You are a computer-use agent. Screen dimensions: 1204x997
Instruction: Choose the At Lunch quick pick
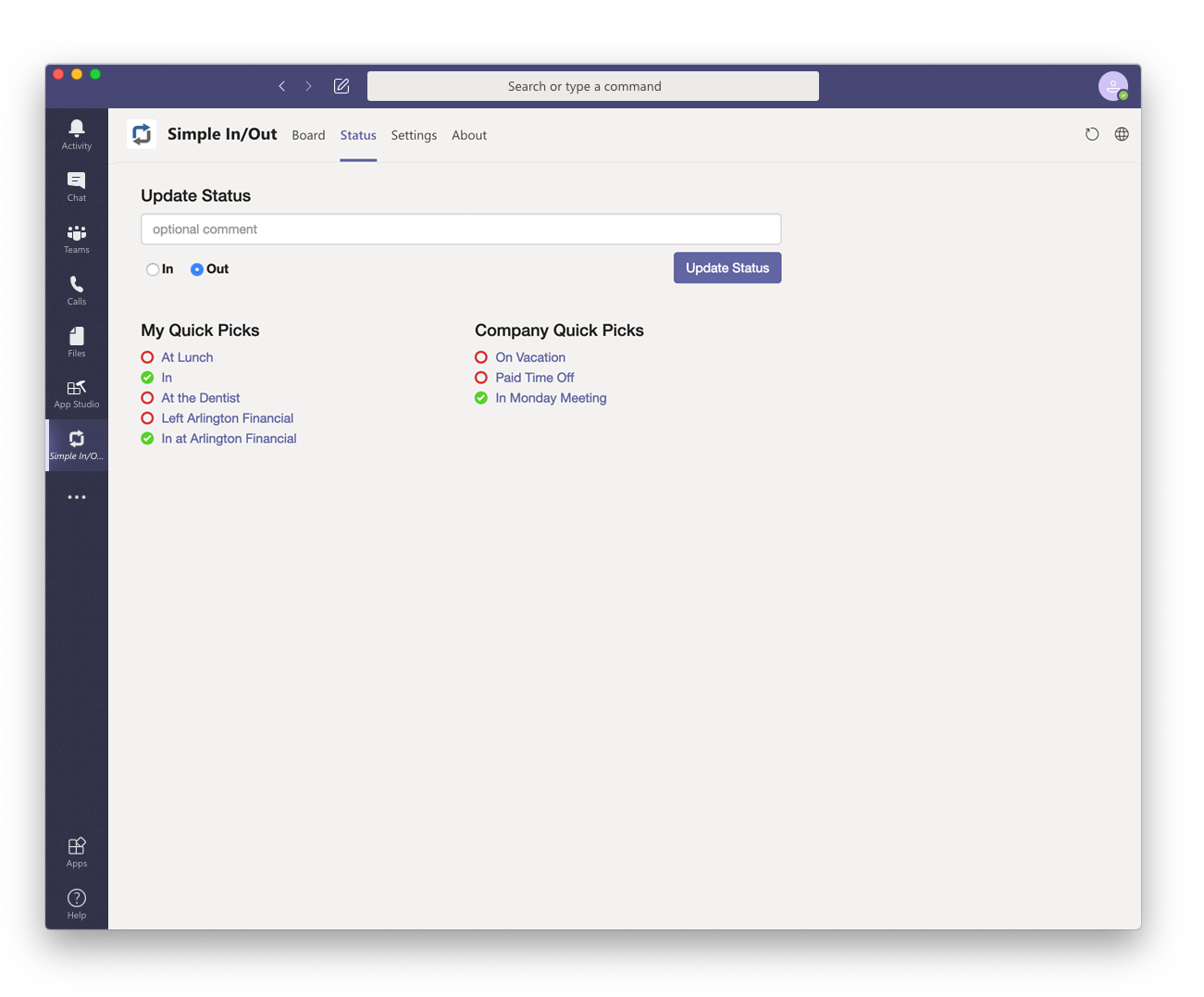(187, 357)
